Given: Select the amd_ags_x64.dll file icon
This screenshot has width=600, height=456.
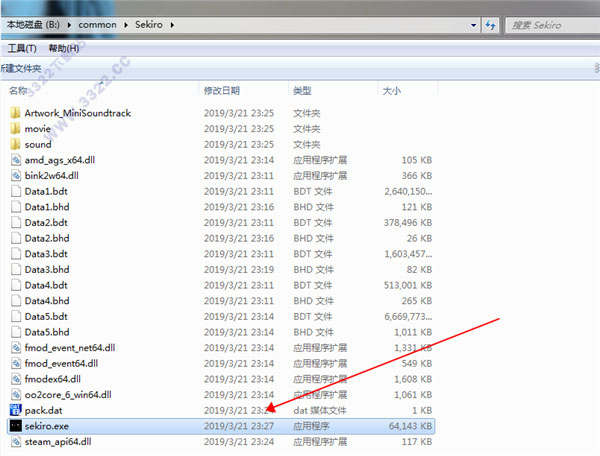Looking at the screenshot, I should [x=15, y=160].
